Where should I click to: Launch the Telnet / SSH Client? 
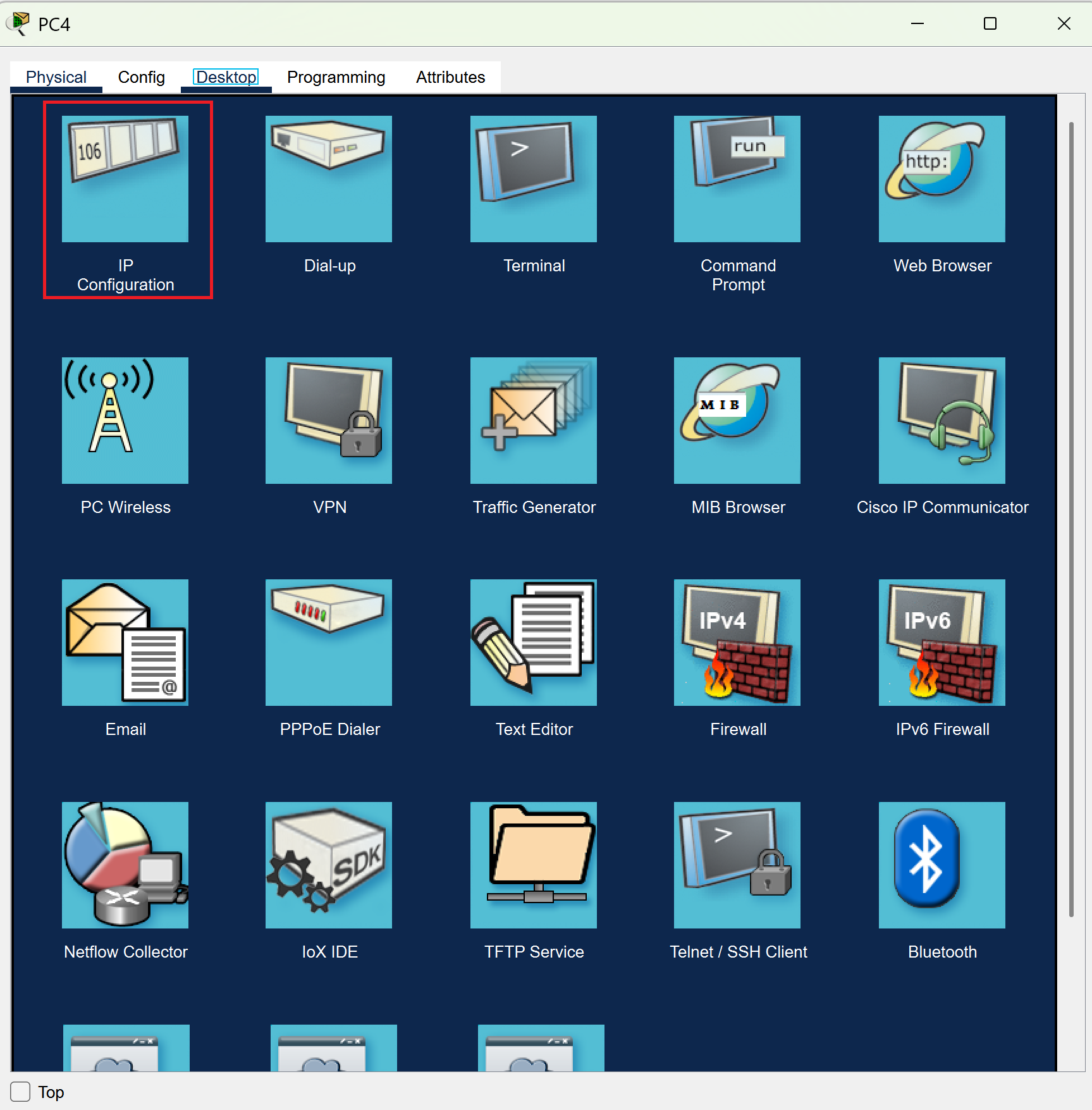point(737,865)
